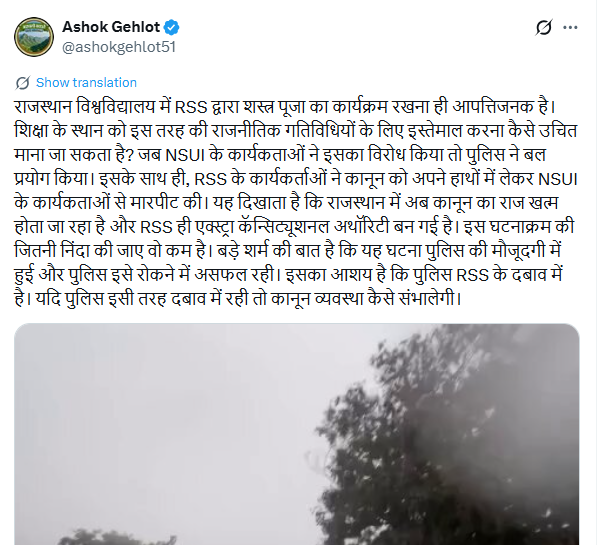The height and width of the screenshot is (545, 604).
Task: Click the line starting with जितनी निंदा
Action: pos(287,251)
